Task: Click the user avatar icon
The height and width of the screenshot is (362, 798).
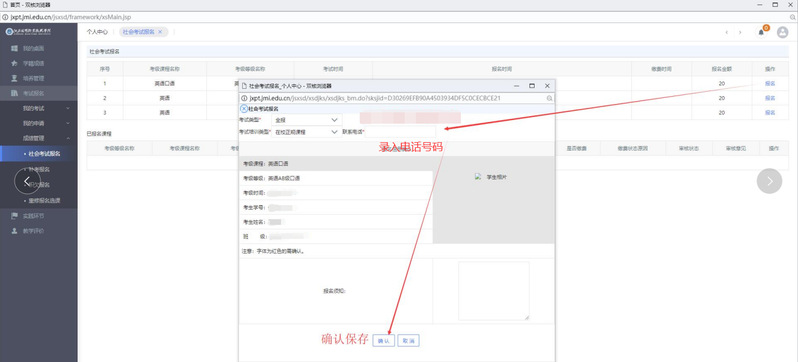Action: [x=782, y=32]
